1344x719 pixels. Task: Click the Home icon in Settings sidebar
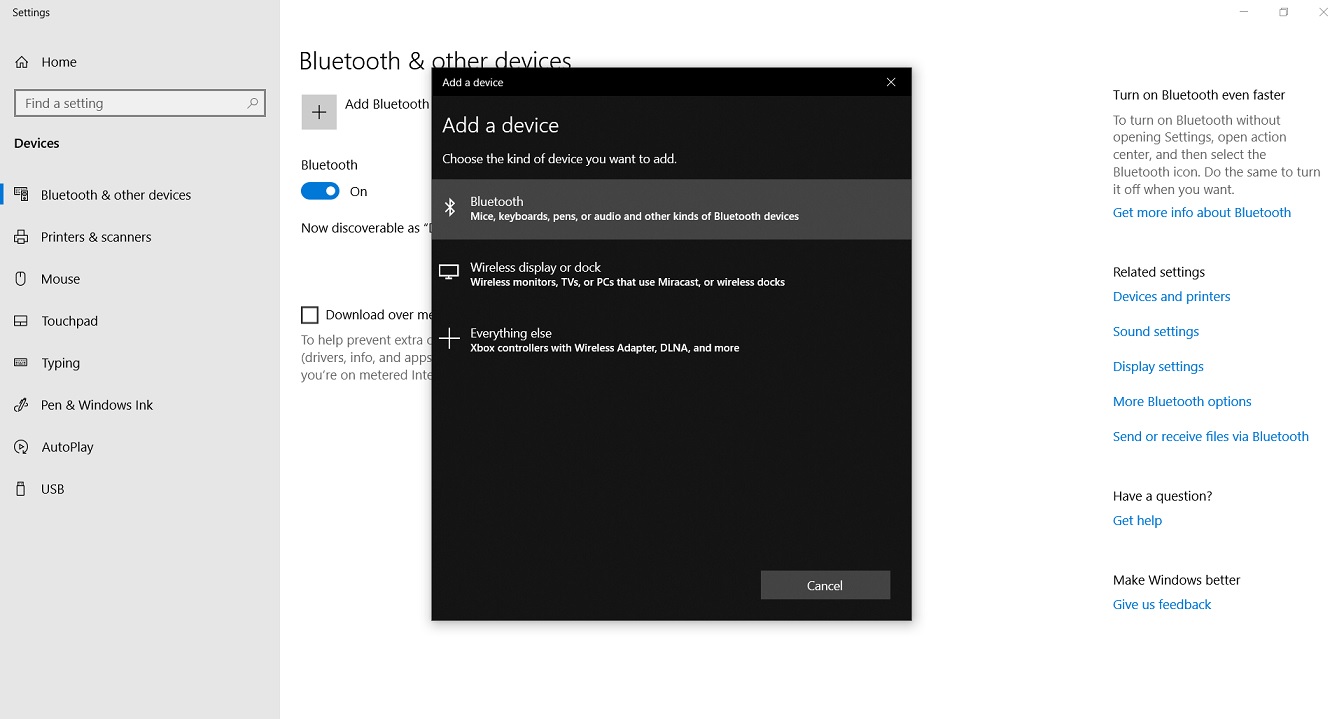pyautogui.click(x=22, y=62)
